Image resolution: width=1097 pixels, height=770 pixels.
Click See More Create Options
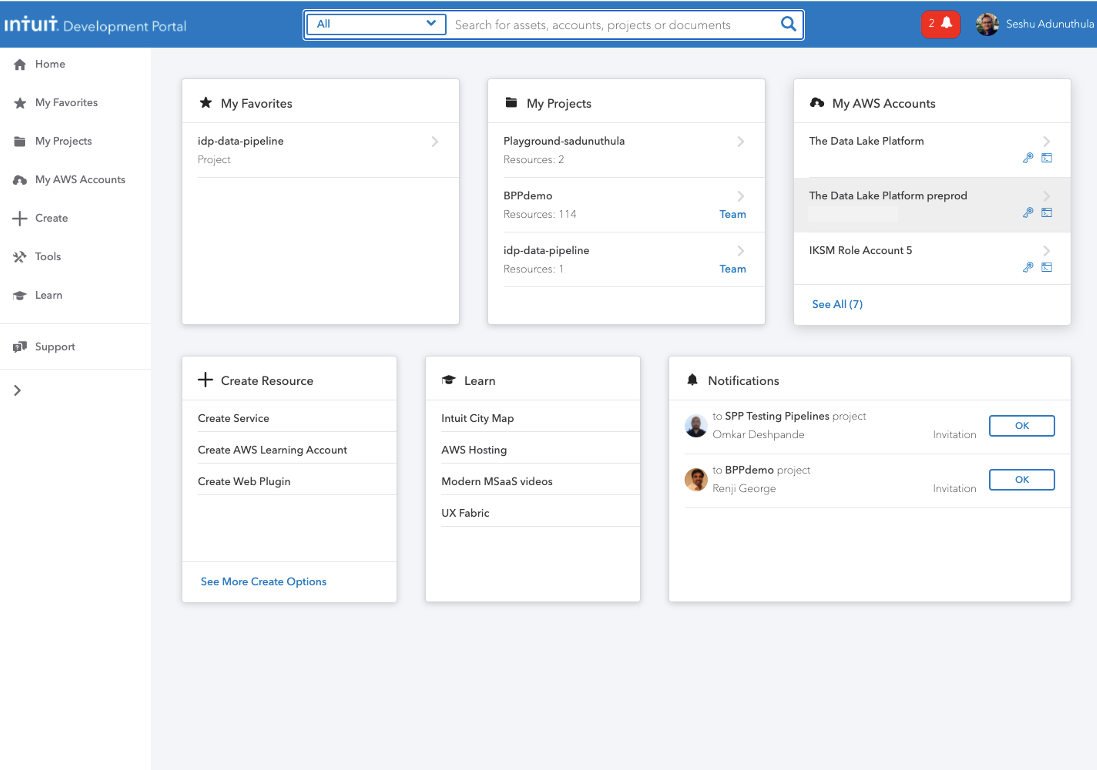tap(264, 582)
